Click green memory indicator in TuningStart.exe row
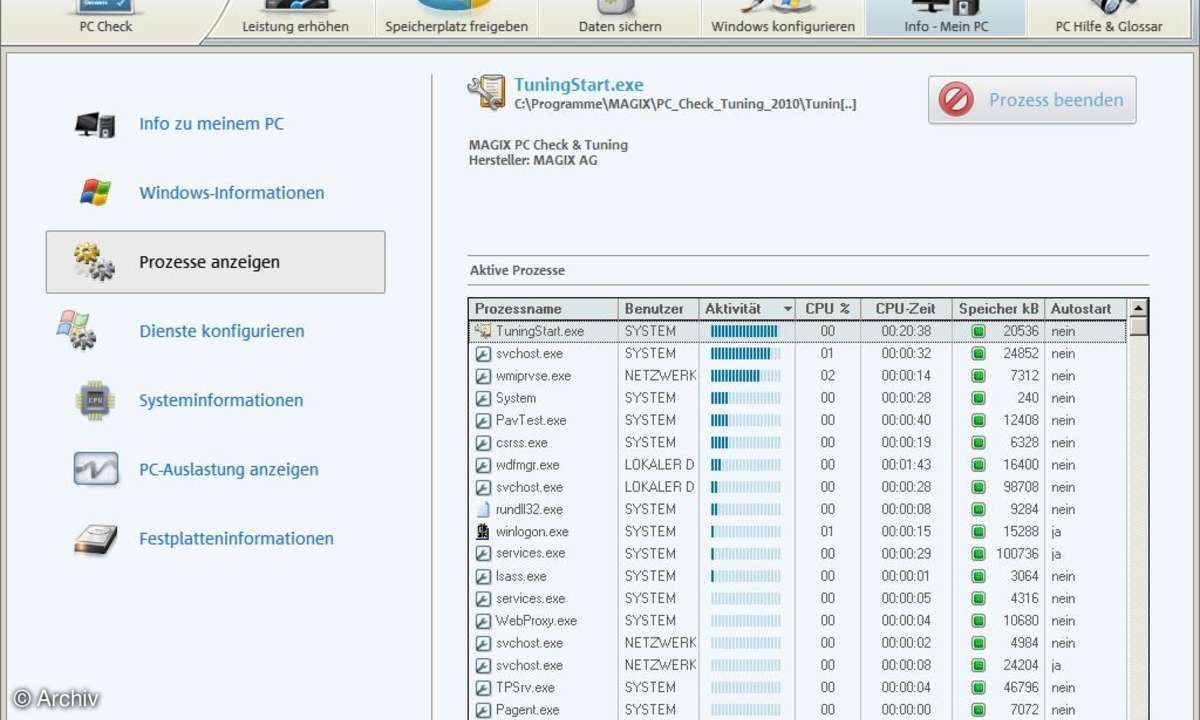The height and width of the screenshot is (720, 1200). 979,331
